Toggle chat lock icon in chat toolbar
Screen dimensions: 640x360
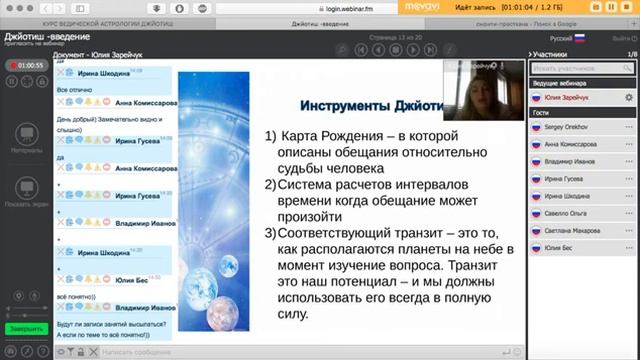click(81, 352)
